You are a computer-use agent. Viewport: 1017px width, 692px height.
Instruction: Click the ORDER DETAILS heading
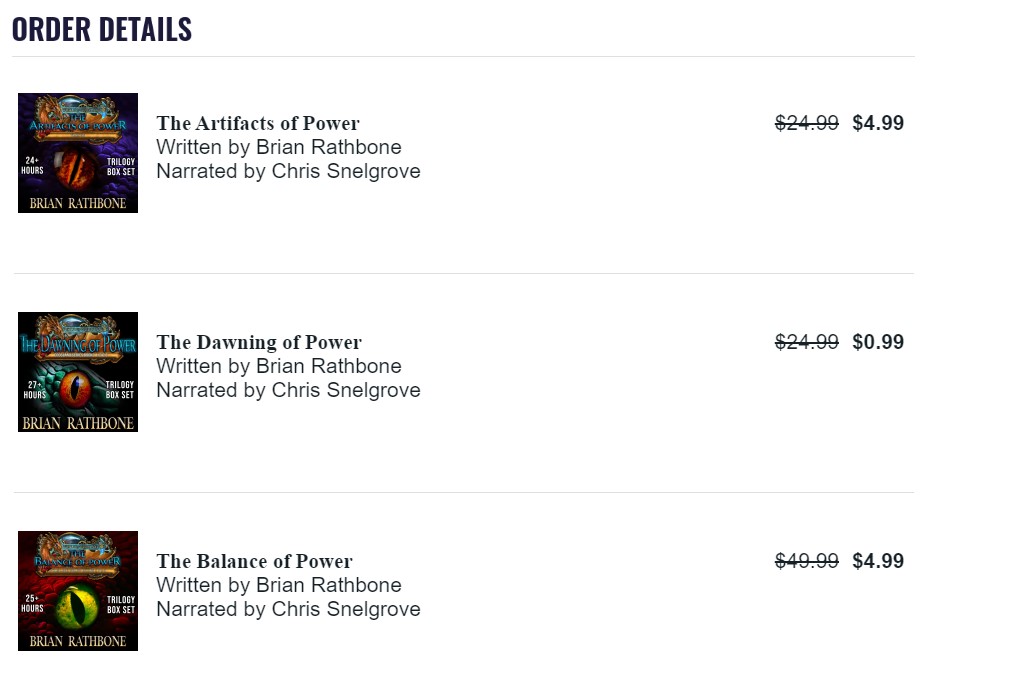(102, 29)
